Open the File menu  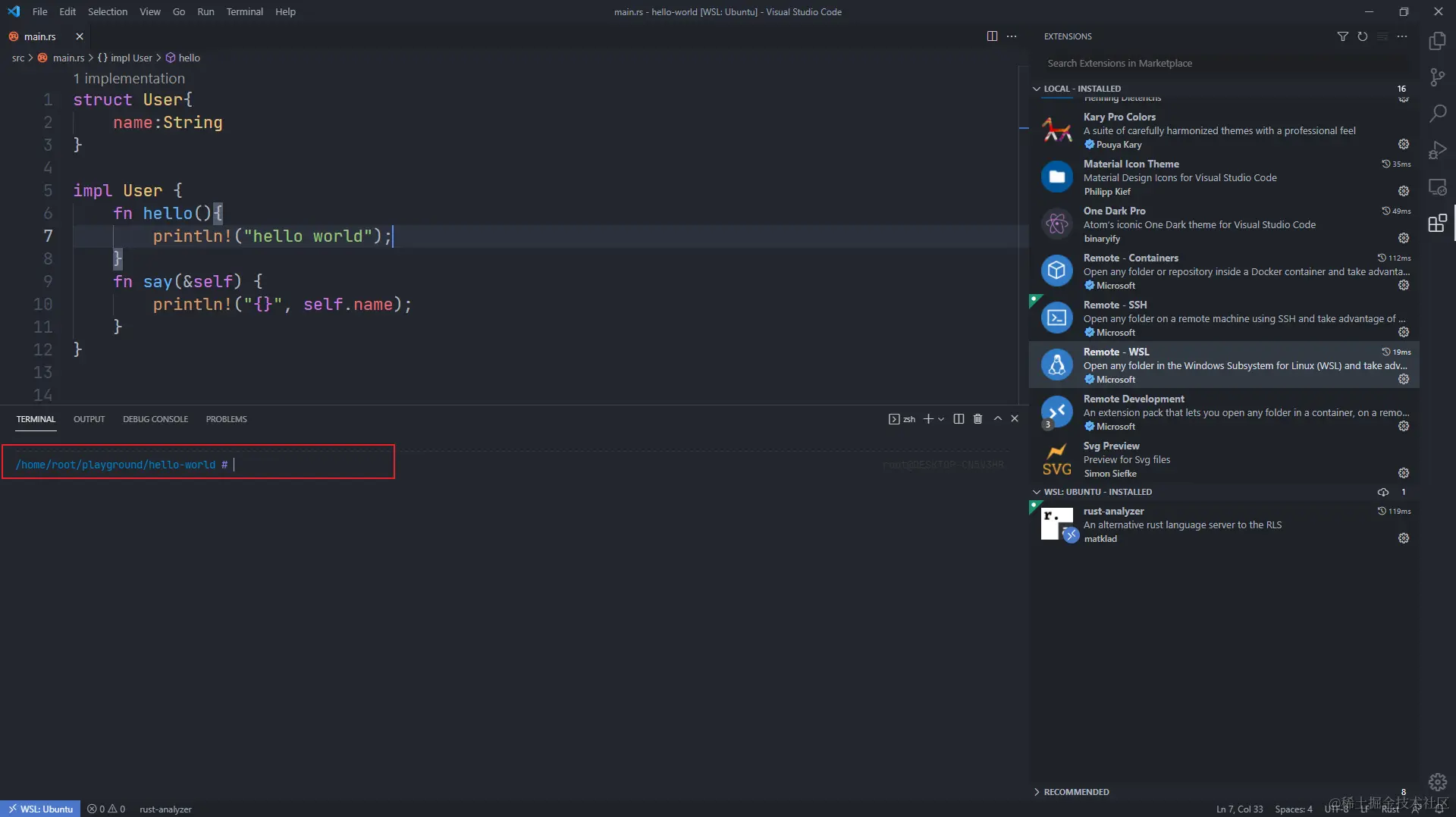(x=40, y=11)
